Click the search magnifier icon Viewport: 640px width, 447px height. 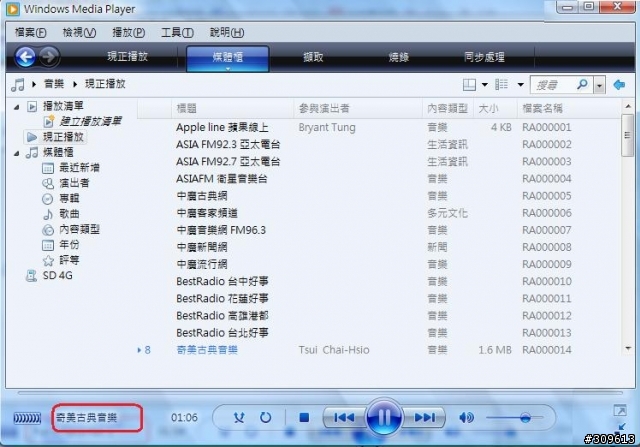[x=582, y=85]
